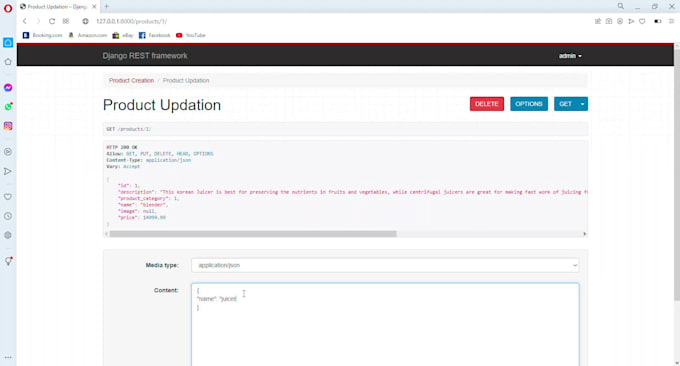This screenshot has width=680, height=366.
Task: Open the YouTube bookmark
Action: coord(191,35)
